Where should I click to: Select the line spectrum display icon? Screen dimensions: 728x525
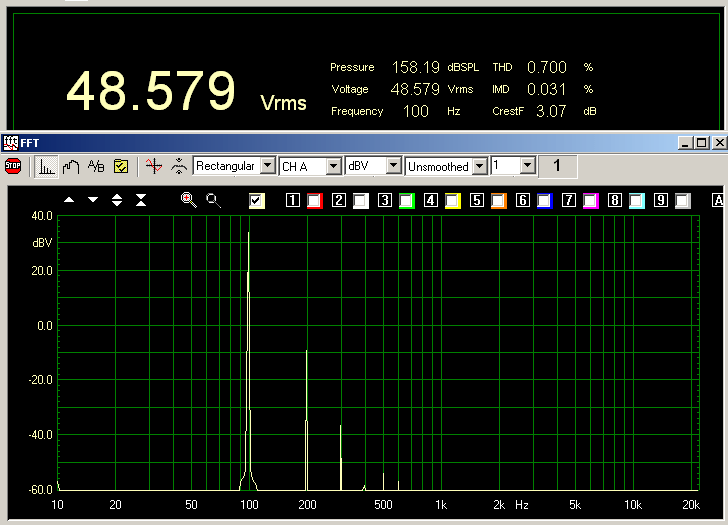tap(71, 167)
